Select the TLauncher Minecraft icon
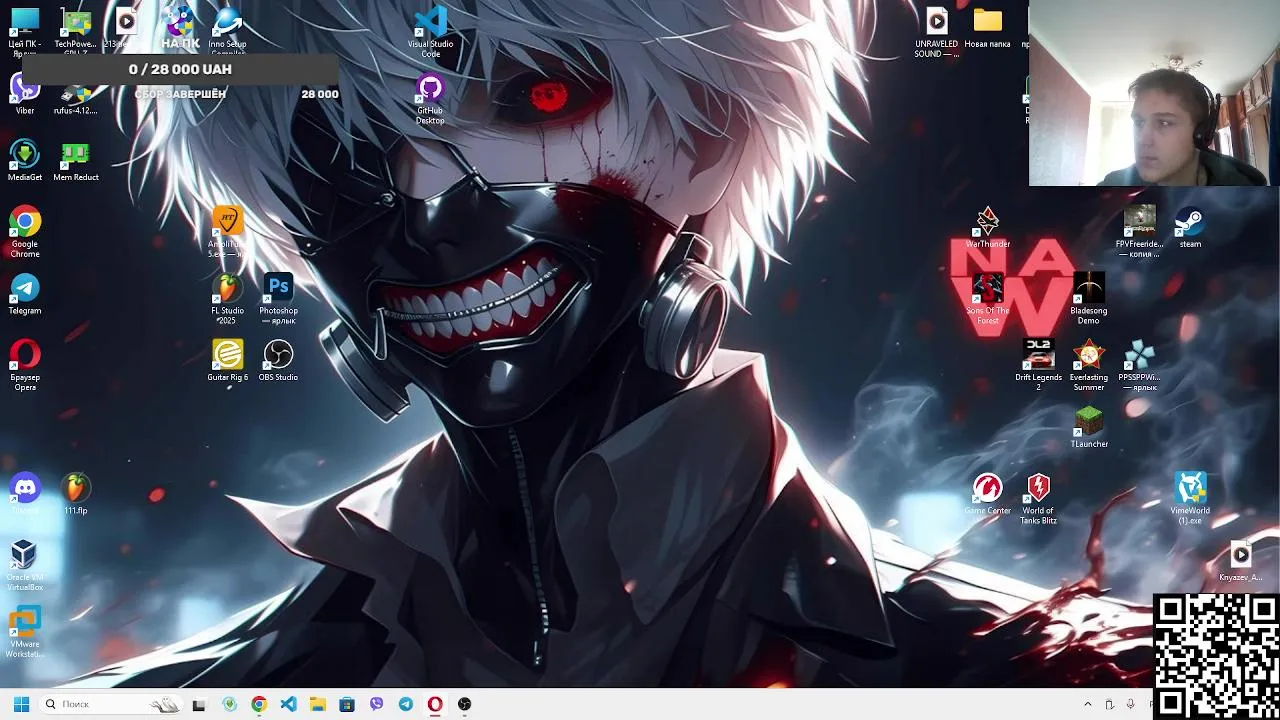Viewport: 1280px width, 720px height. click(1088, 427)
